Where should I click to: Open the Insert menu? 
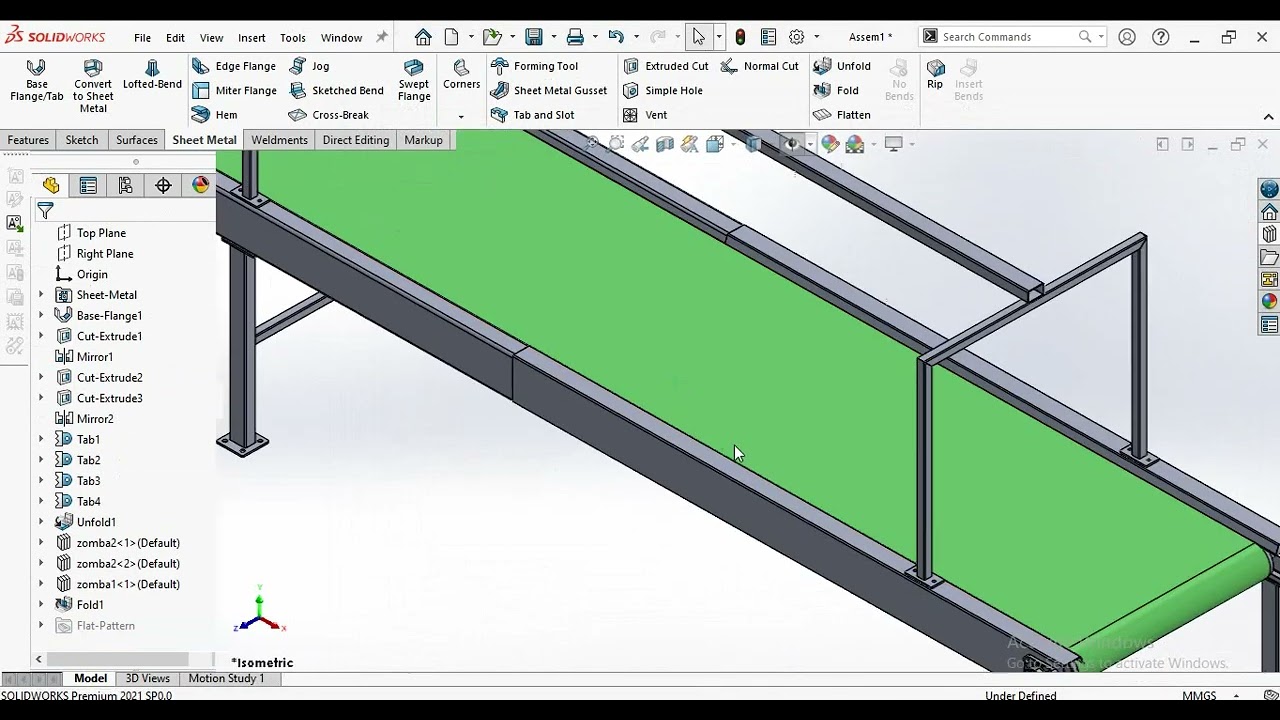[252, 38]
